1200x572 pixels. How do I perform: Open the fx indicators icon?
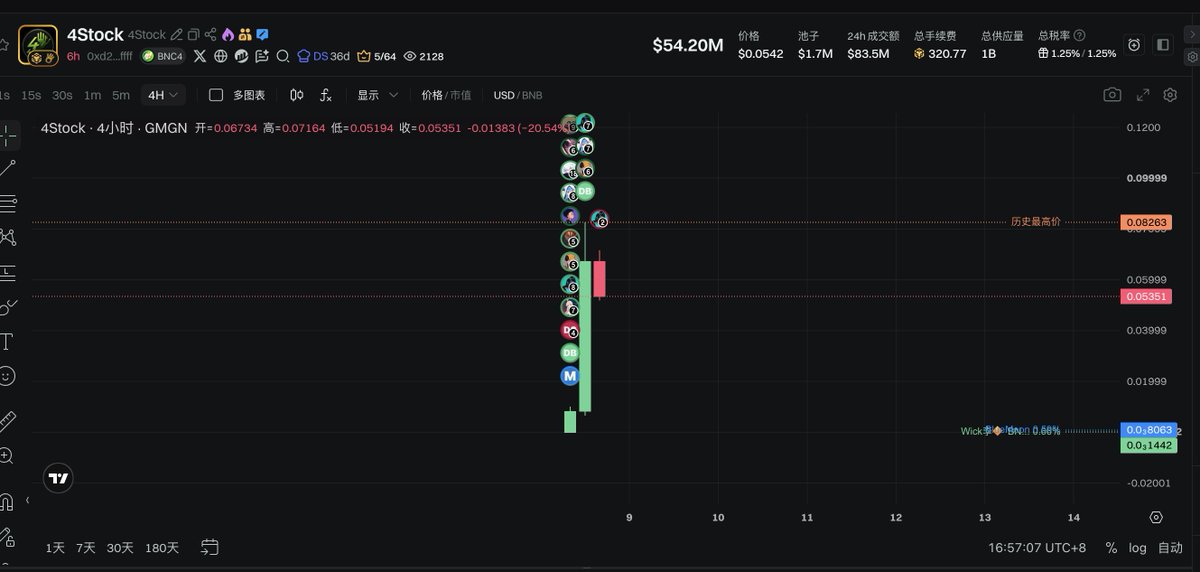coord(326,95)
